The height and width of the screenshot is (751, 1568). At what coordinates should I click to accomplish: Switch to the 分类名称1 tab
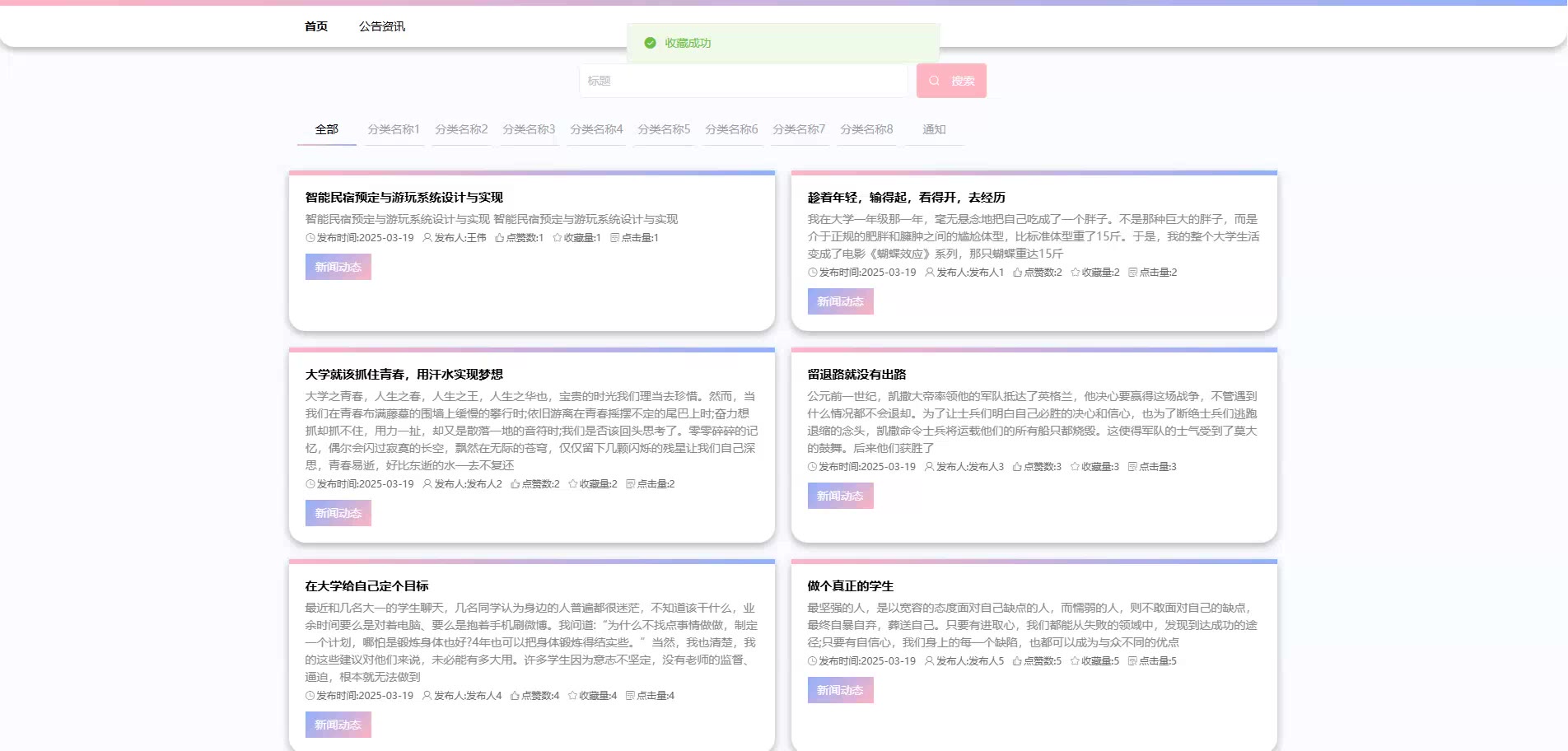[394, 129]
